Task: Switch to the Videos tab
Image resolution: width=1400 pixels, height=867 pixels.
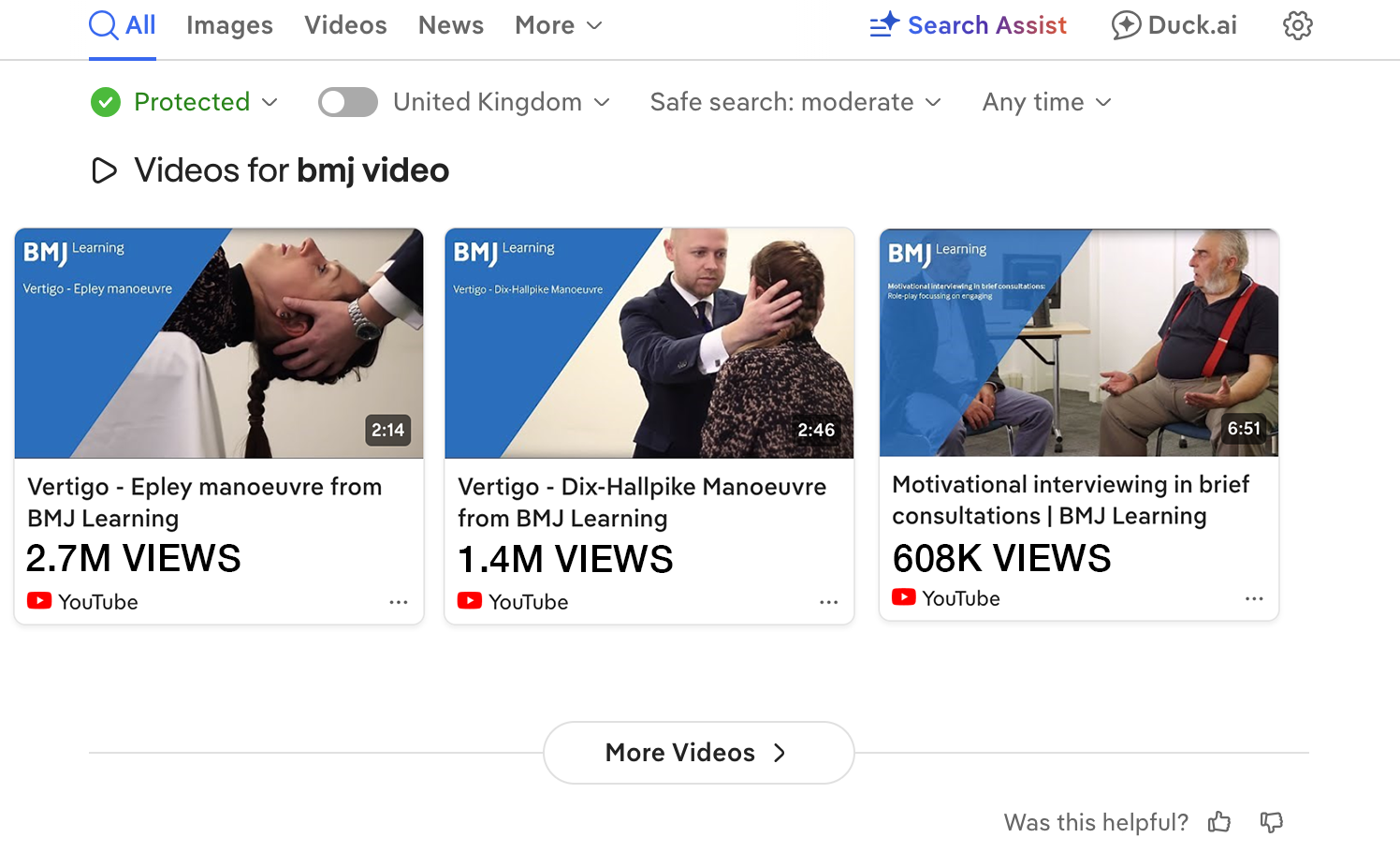Action: click(x=345, y=25)
